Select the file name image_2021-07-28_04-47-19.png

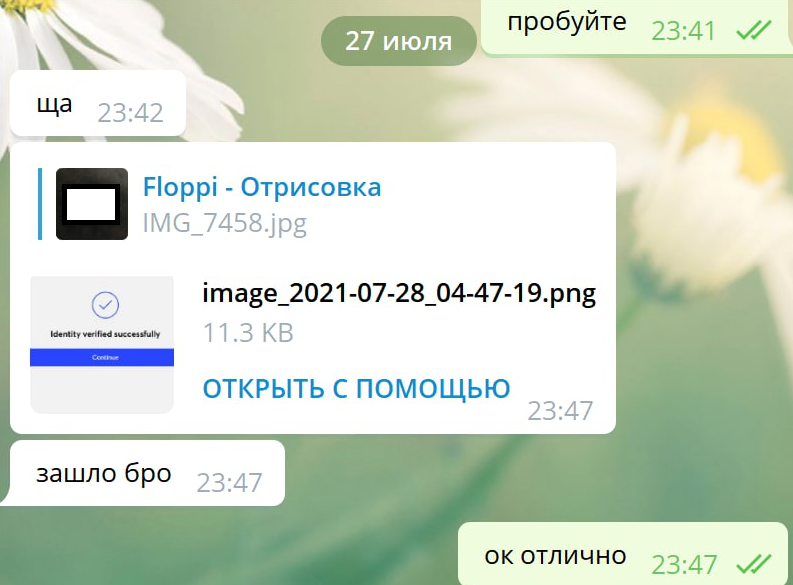tap(399, 293)
